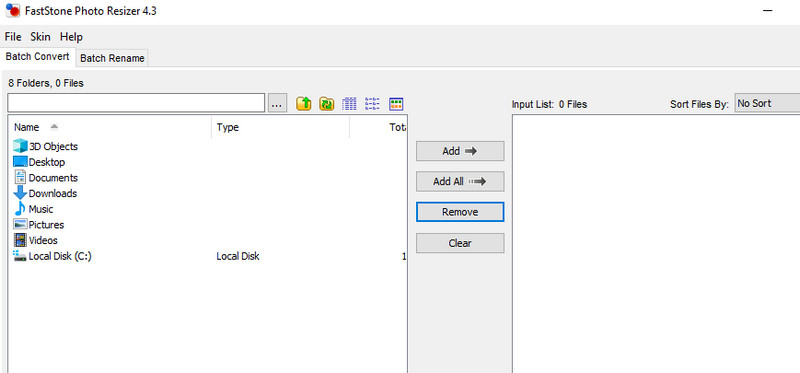The width and height of the screenshot is (800, 373).
Task: Select the Documents folder icon
Action: coord(20,178)
